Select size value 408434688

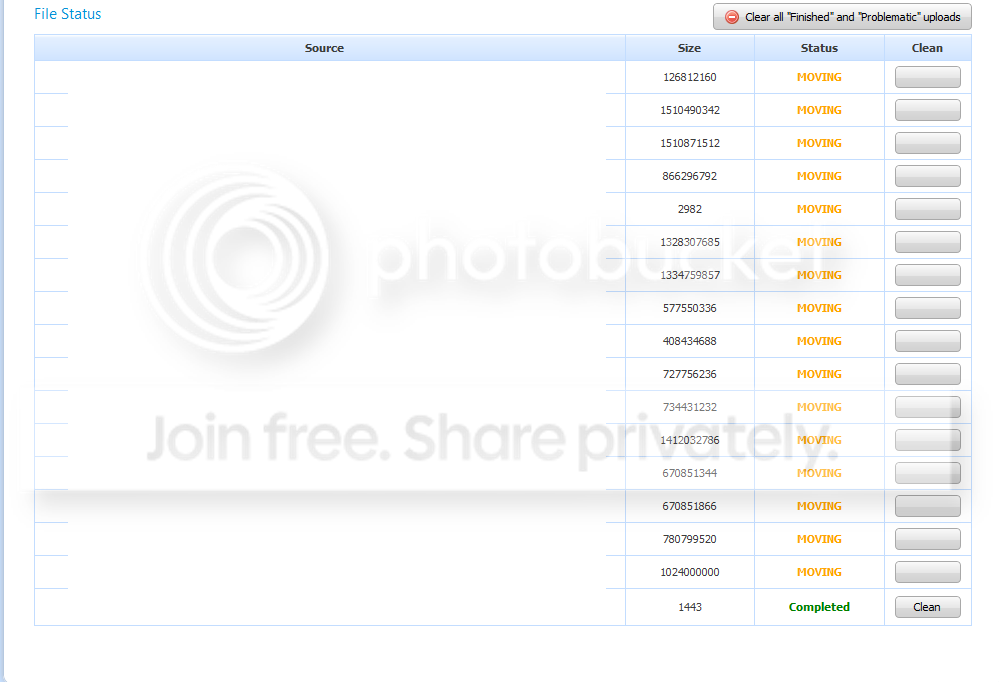coord(689,341)
